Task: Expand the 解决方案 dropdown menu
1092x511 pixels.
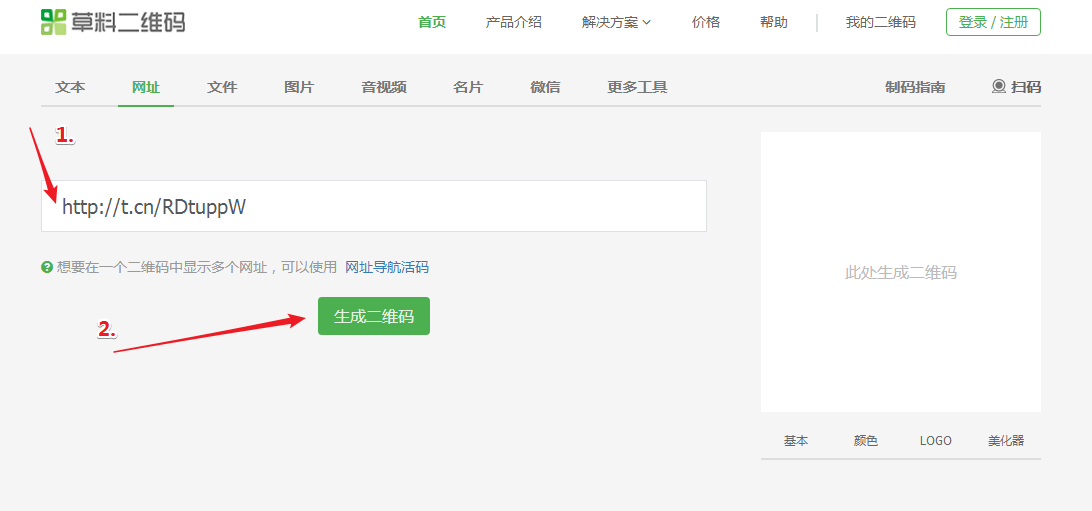Action: pos(616,22)
